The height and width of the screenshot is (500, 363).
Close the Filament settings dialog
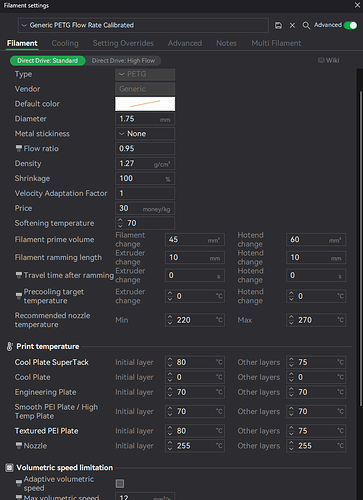(x=357, y=5)
